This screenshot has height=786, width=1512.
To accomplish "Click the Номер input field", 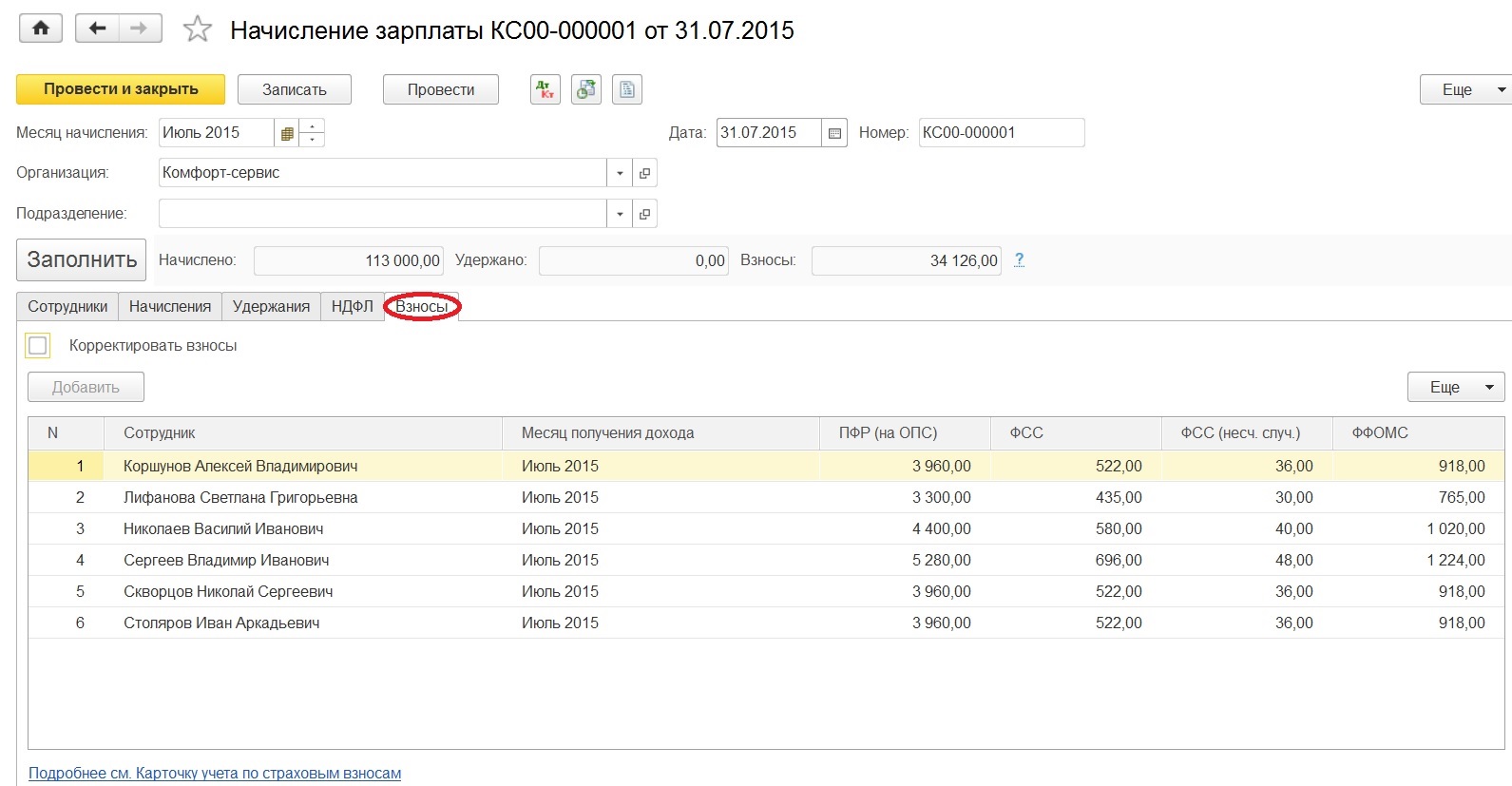I will 1000,133.
